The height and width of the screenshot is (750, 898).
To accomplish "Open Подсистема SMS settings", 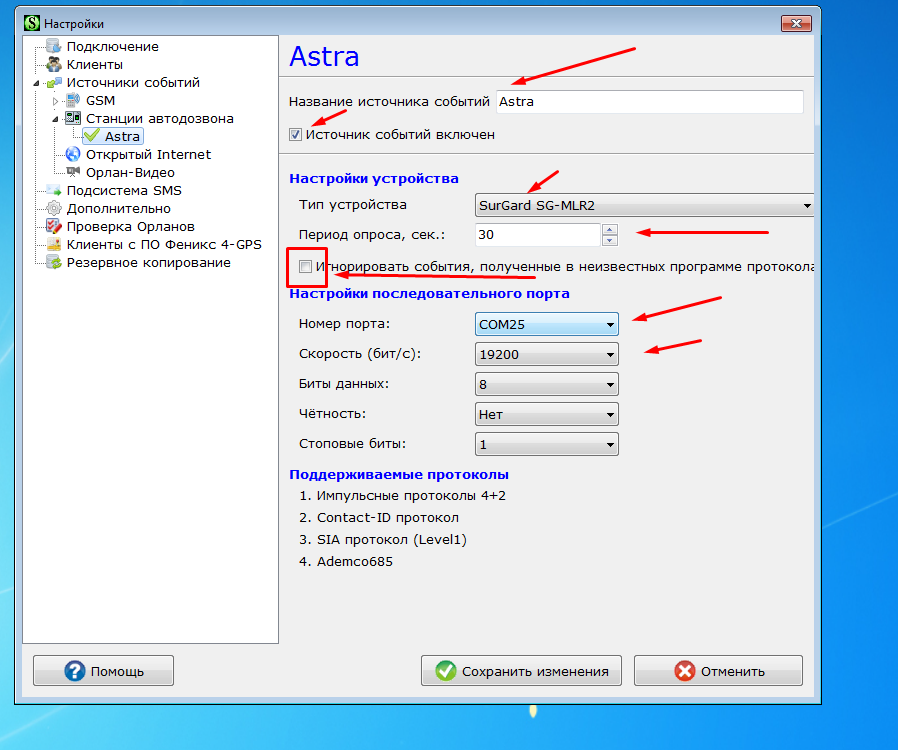I will 124,190.
